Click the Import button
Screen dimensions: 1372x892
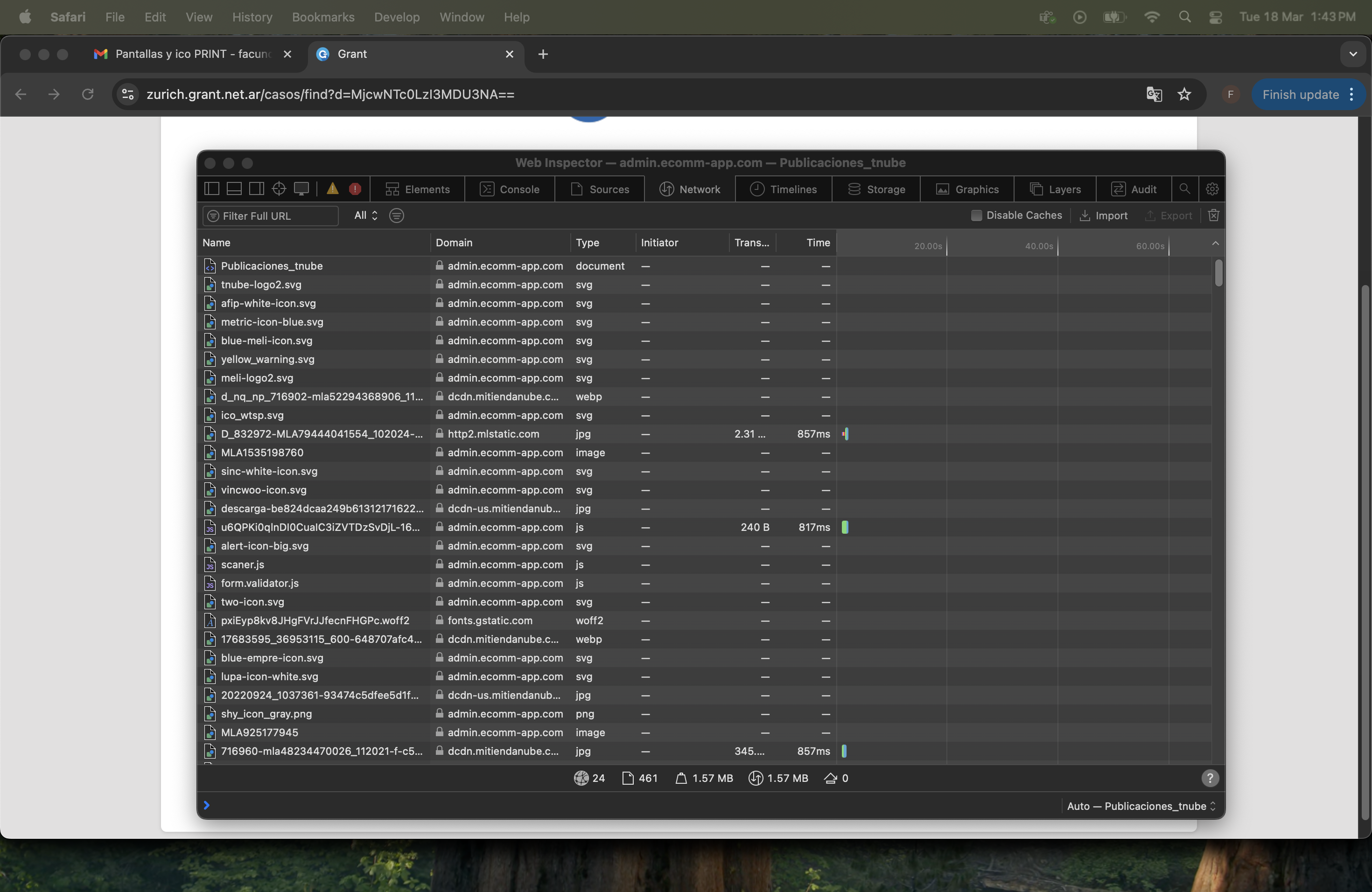1103,215
